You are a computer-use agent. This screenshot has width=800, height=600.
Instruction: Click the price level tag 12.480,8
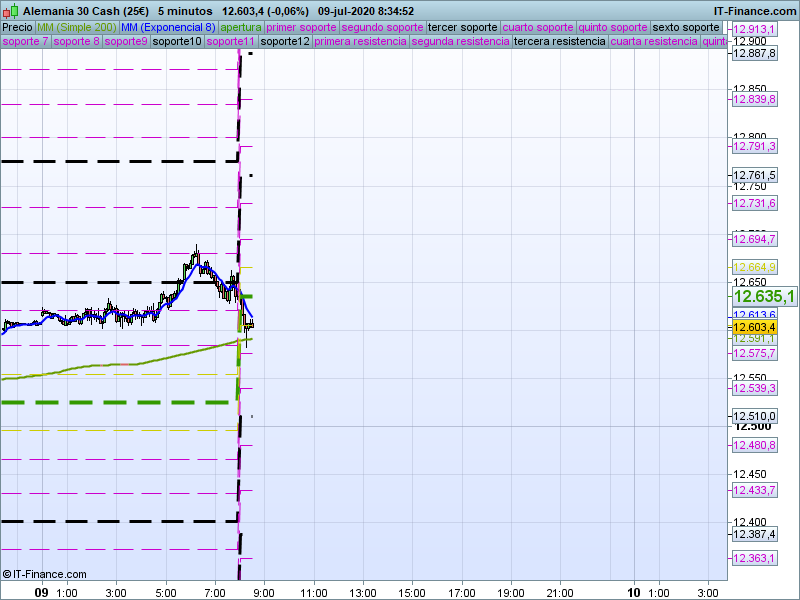(755, 445)
